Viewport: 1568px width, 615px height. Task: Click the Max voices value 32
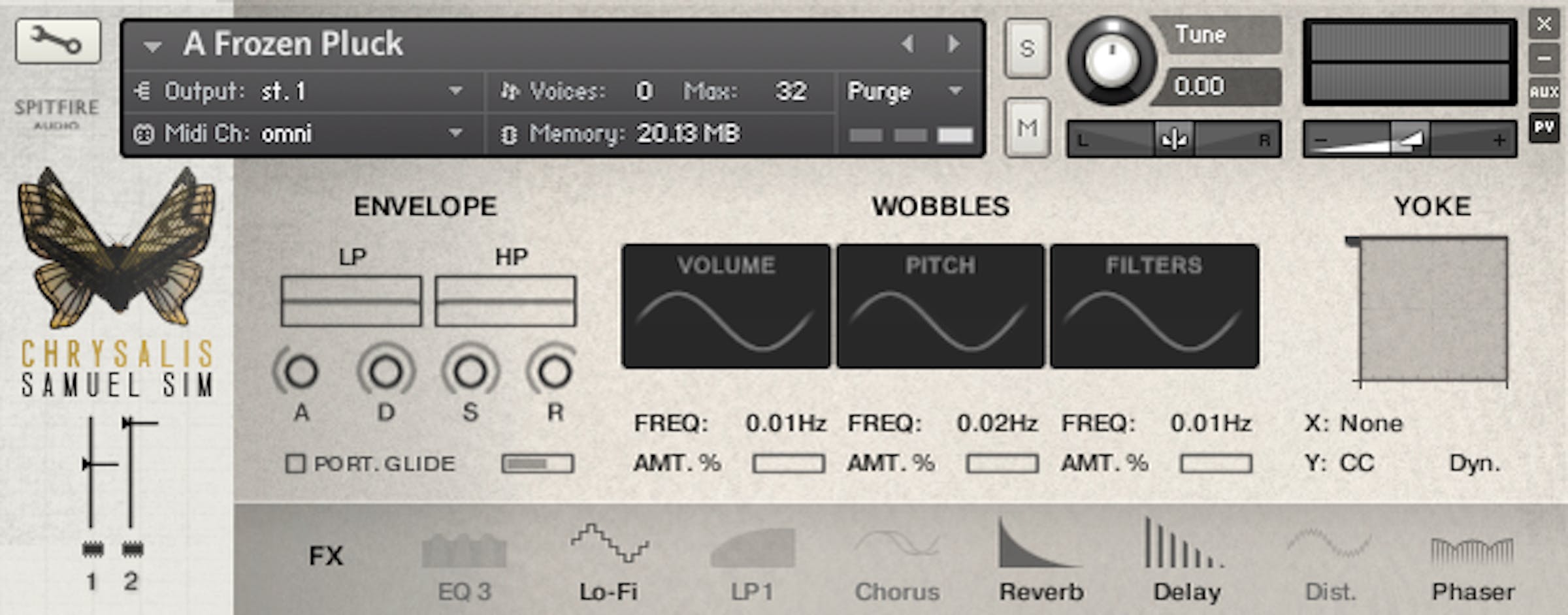791,91
